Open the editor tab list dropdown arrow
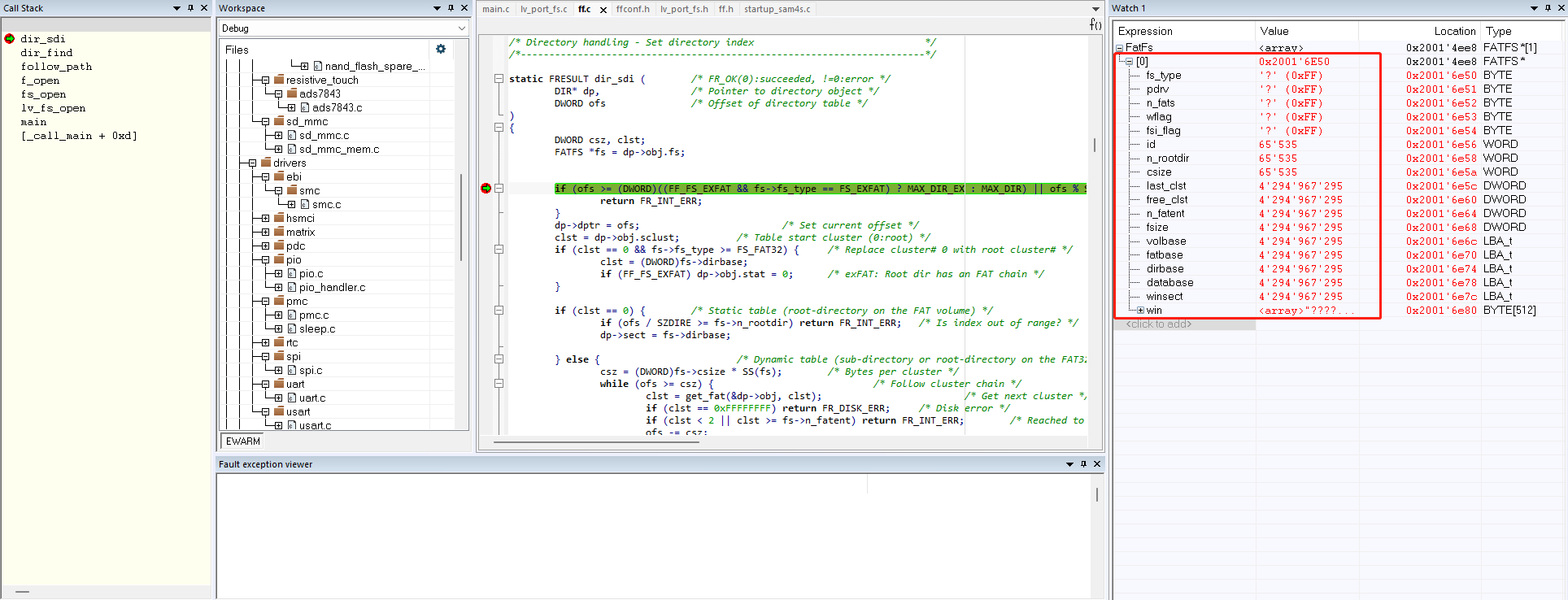Viewport: 1568px width, 600px height. 1095,9
